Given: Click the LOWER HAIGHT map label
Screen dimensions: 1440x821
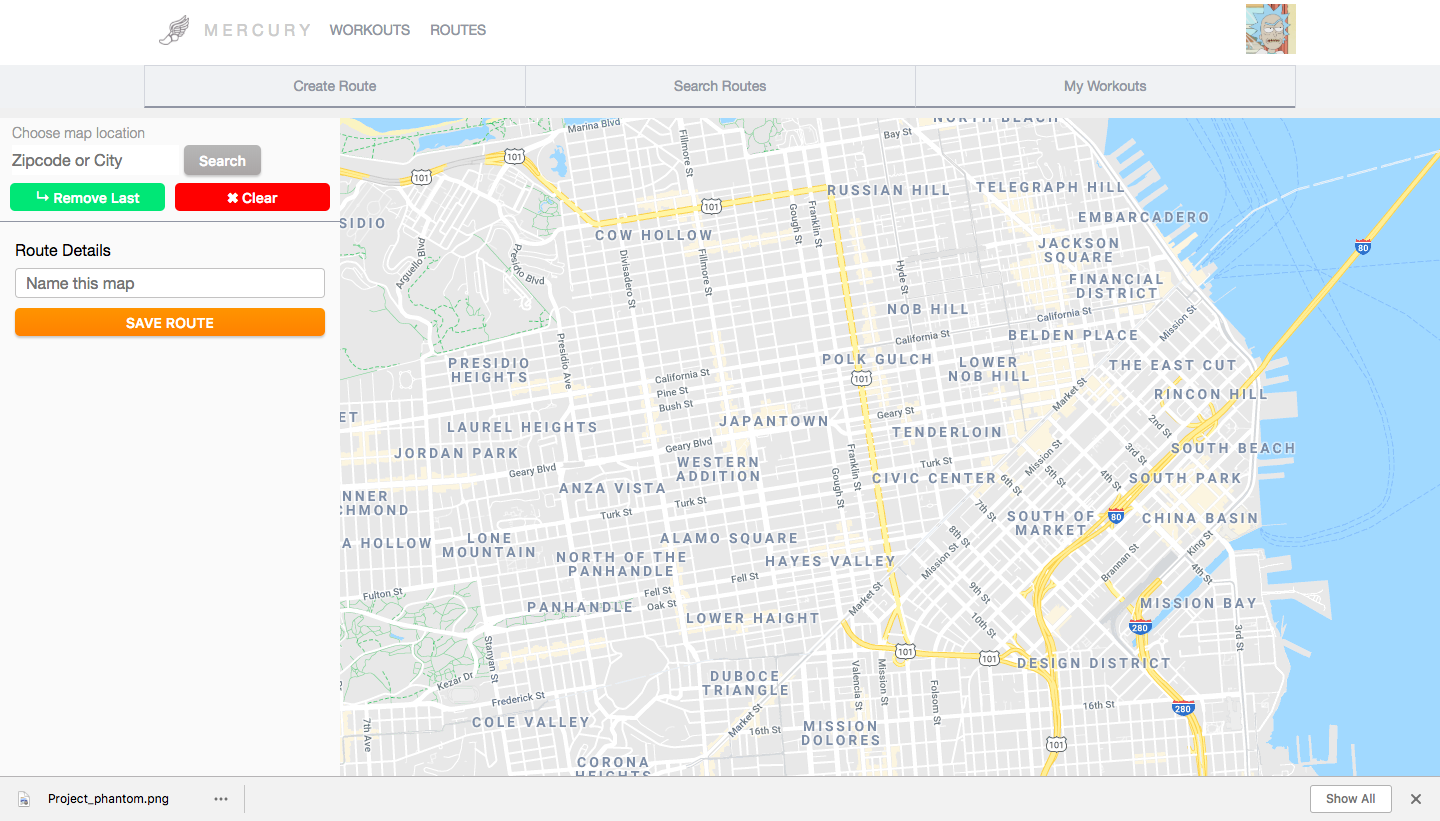Looking at the screenshot, I should click(x=753, y=618).
